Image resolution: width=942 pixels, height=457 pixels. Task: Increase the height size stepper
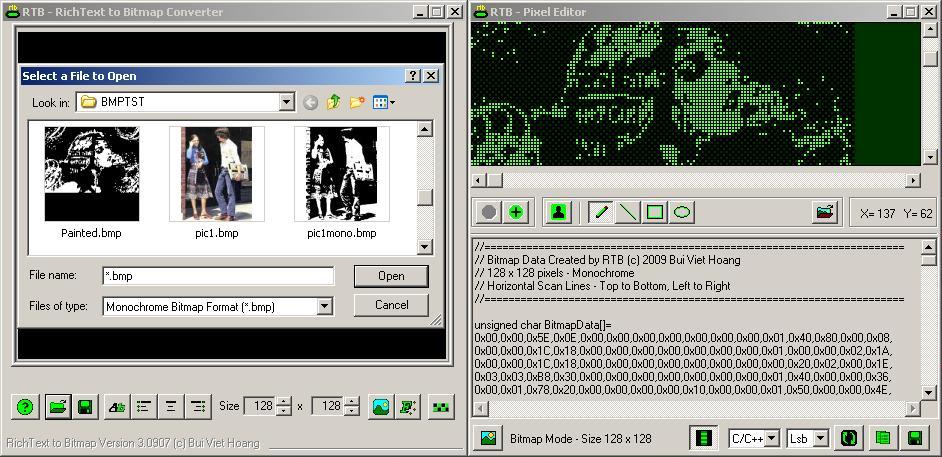point(352,402)
